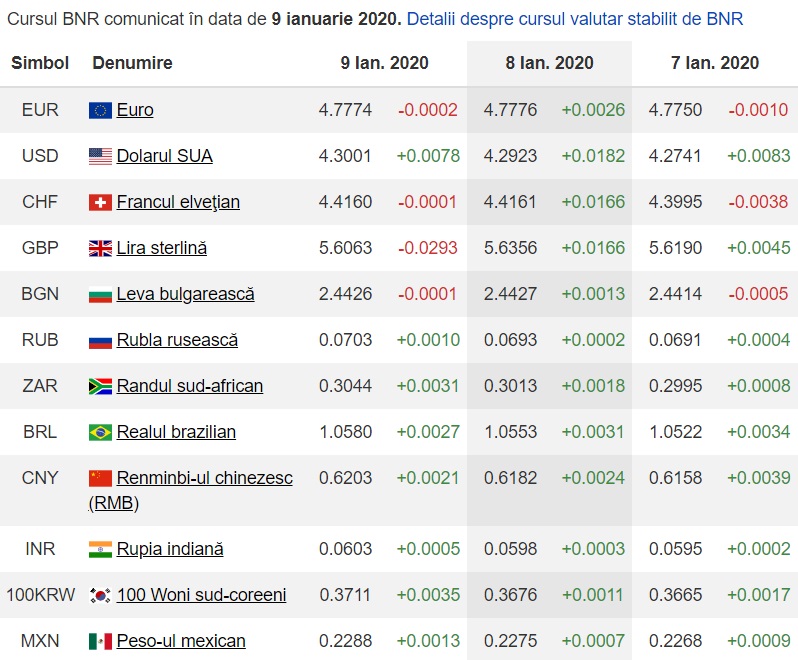
Task: Click the Mexican flag icon
Action: [x=100, y=641]
